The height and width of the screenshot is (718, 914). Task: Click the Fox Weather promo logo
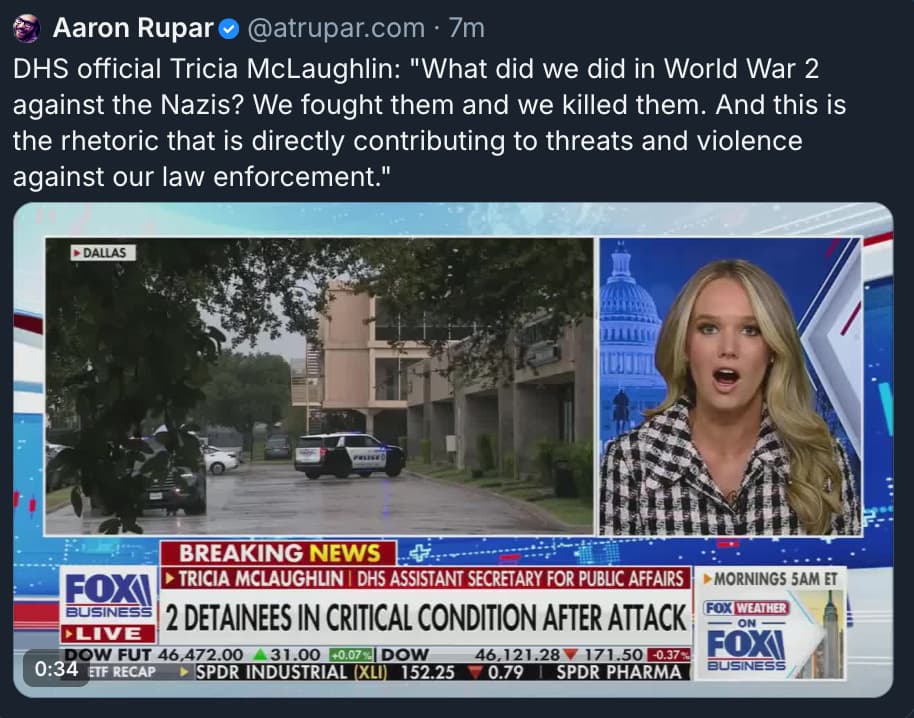click(746, 608)
